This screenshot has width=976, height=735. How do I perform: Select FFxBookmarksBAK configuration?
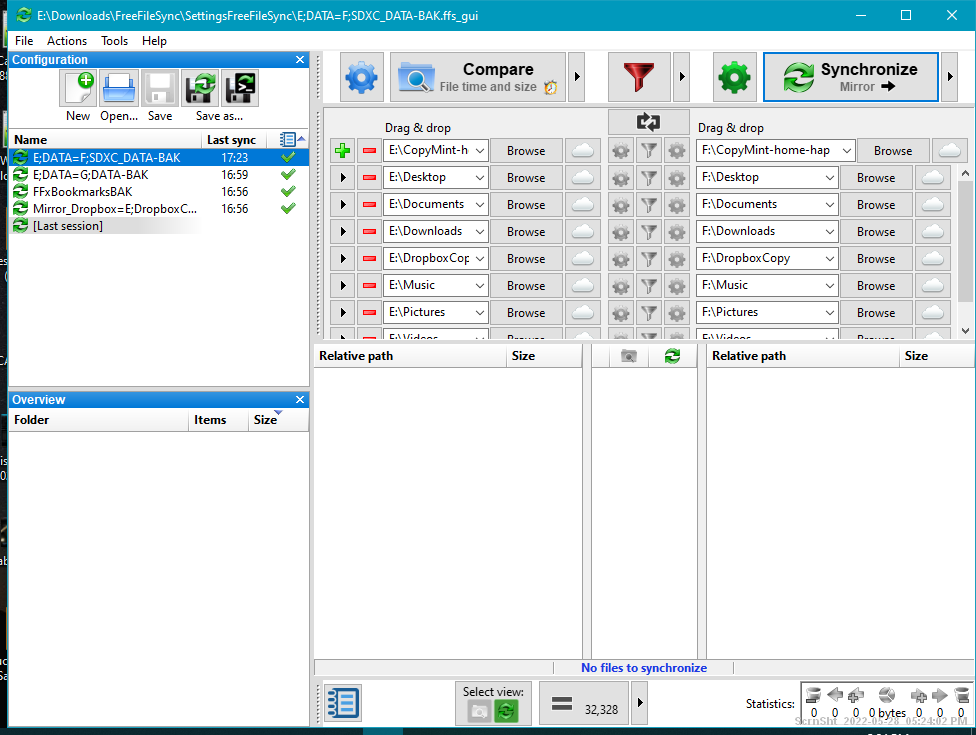pyautogui.click(x=159, y=192)
